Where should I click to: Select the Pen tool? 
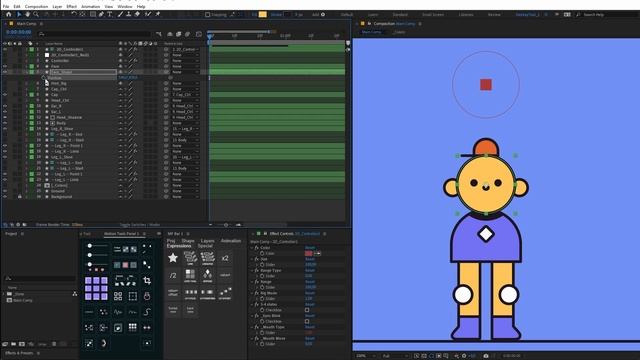click(x=101, y=14)
